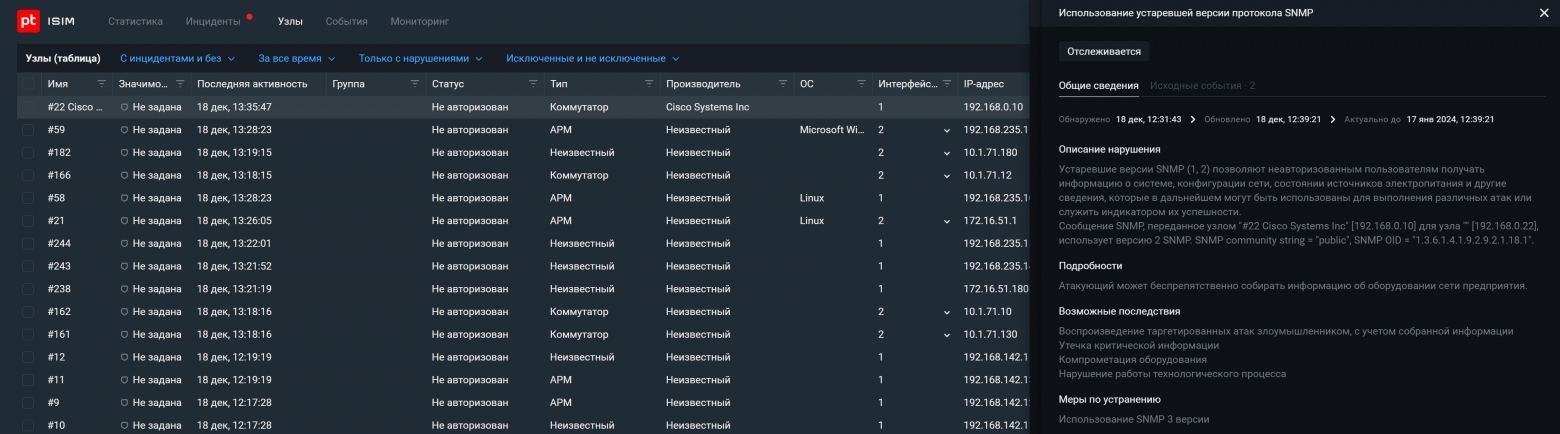Click filter icon in Тип column header
The width and height of the screenshot is (1560, 434).
click(649, 84)
